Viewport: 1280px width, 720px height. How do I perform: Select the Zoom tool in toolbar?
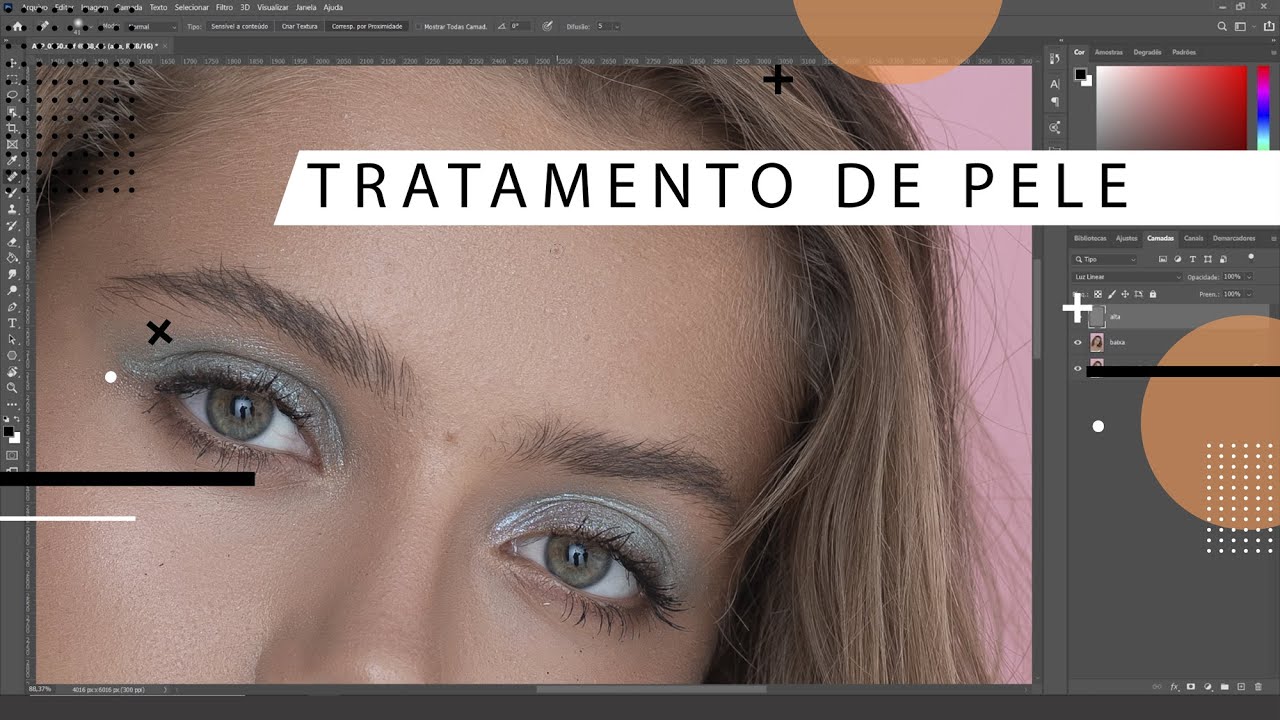click(x=11, y=387)
